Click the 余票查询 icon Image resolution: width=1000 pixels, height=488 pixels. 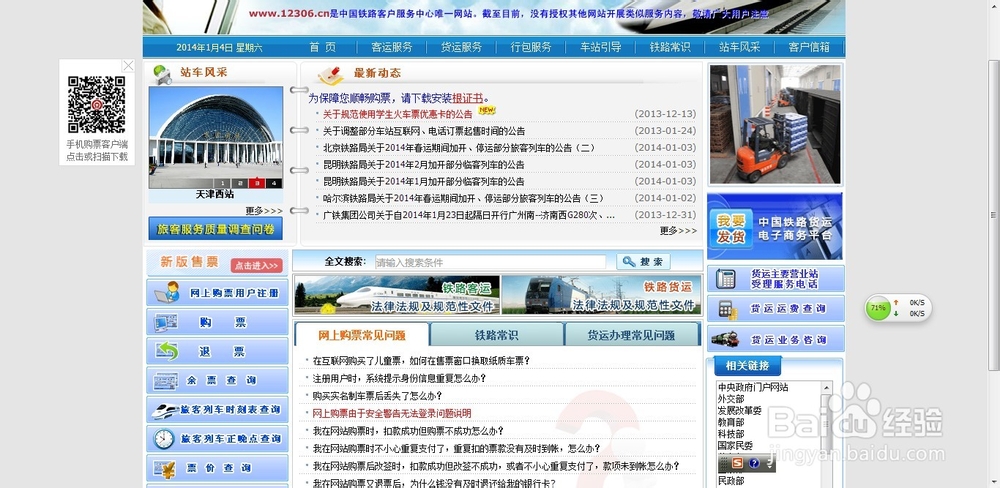click(x=166, y=380)
